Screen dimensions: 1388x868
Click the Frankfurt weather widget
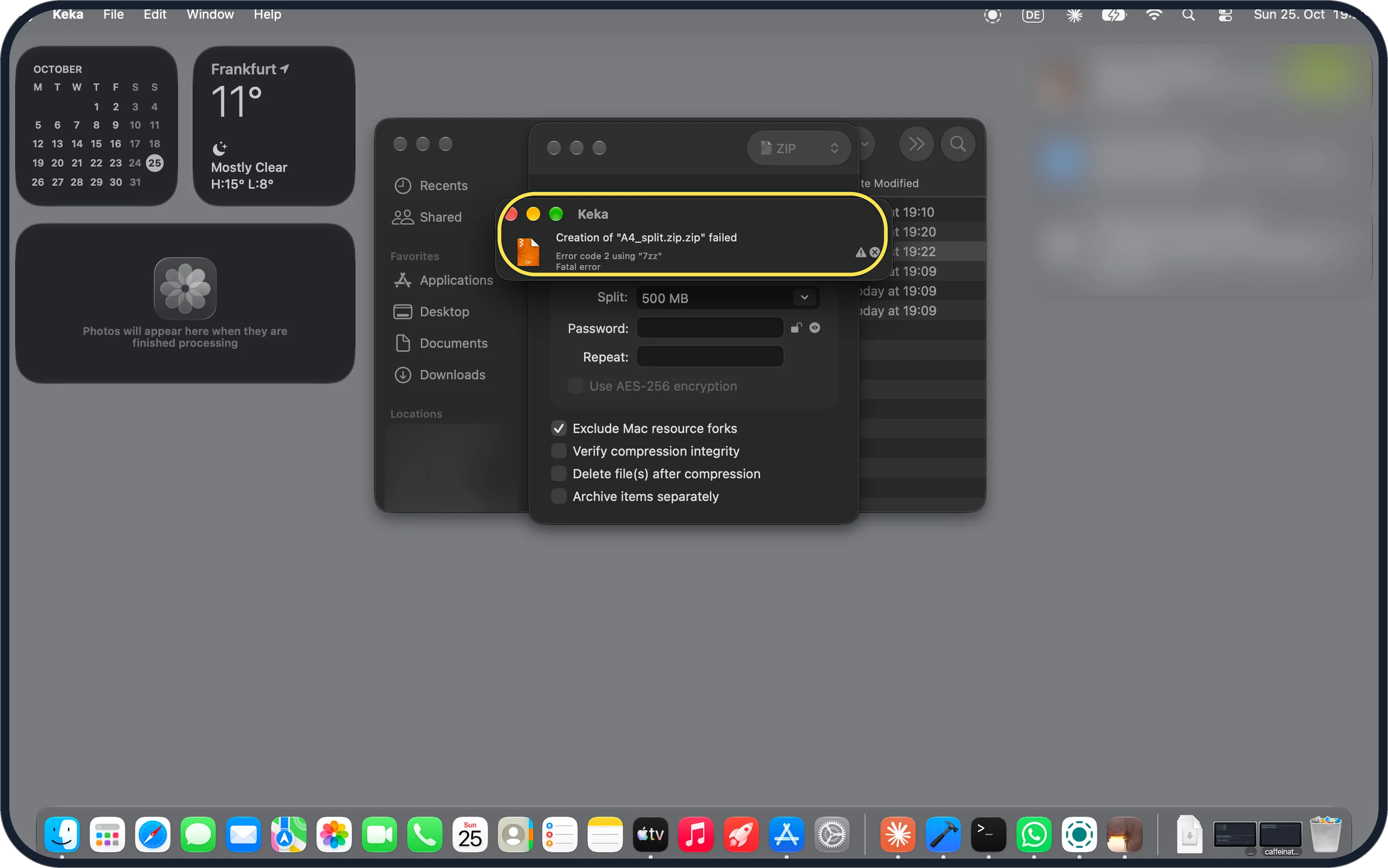(274, 126)
